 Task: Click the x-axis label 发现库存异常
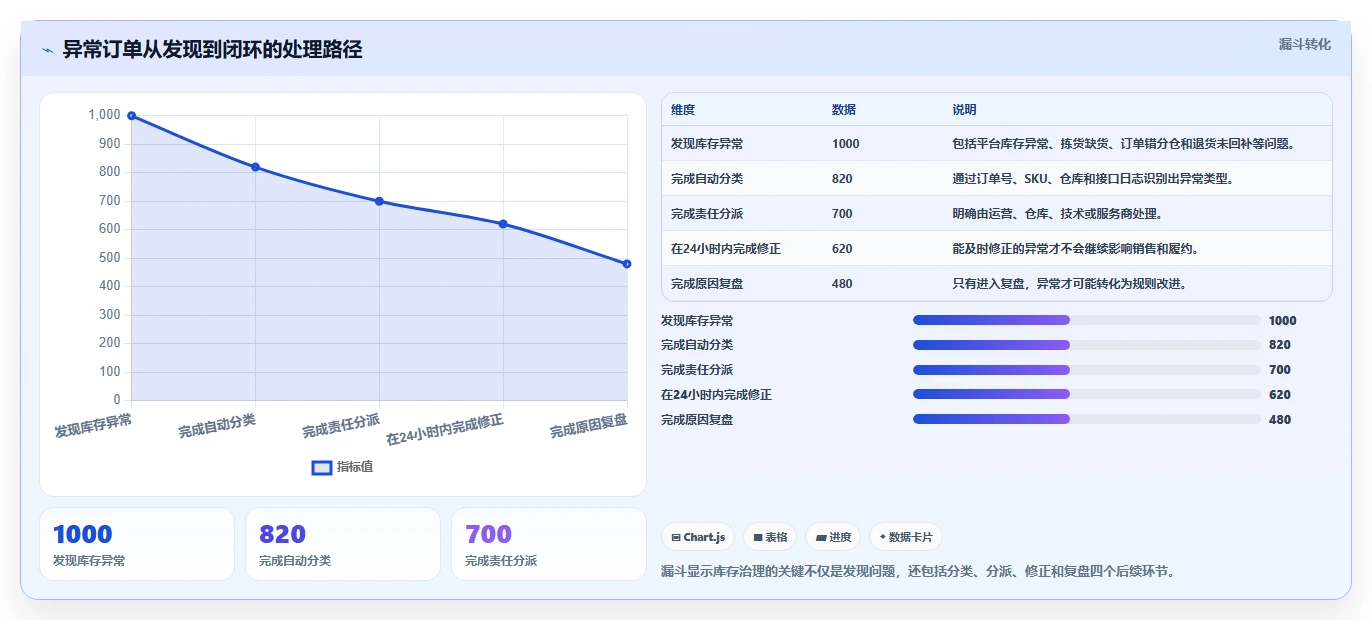point(93,426)
